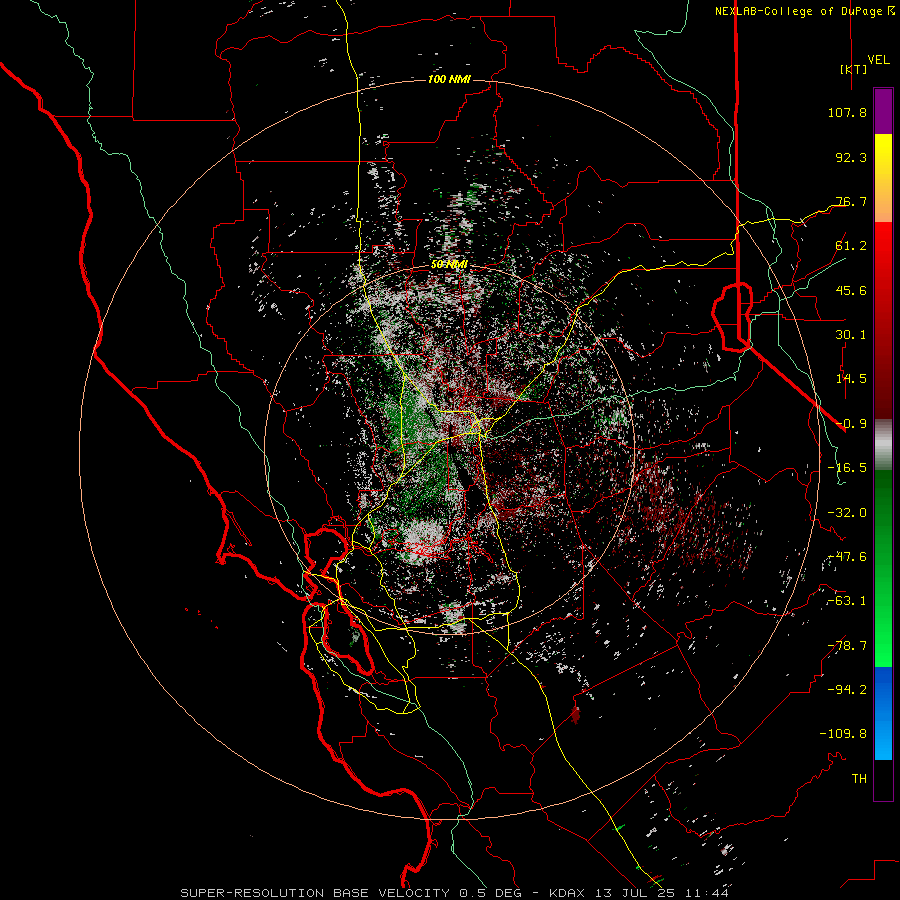Select the 50 NMI range ring label
This screenshot has height=900, width=900.
[x=449, y=265]
